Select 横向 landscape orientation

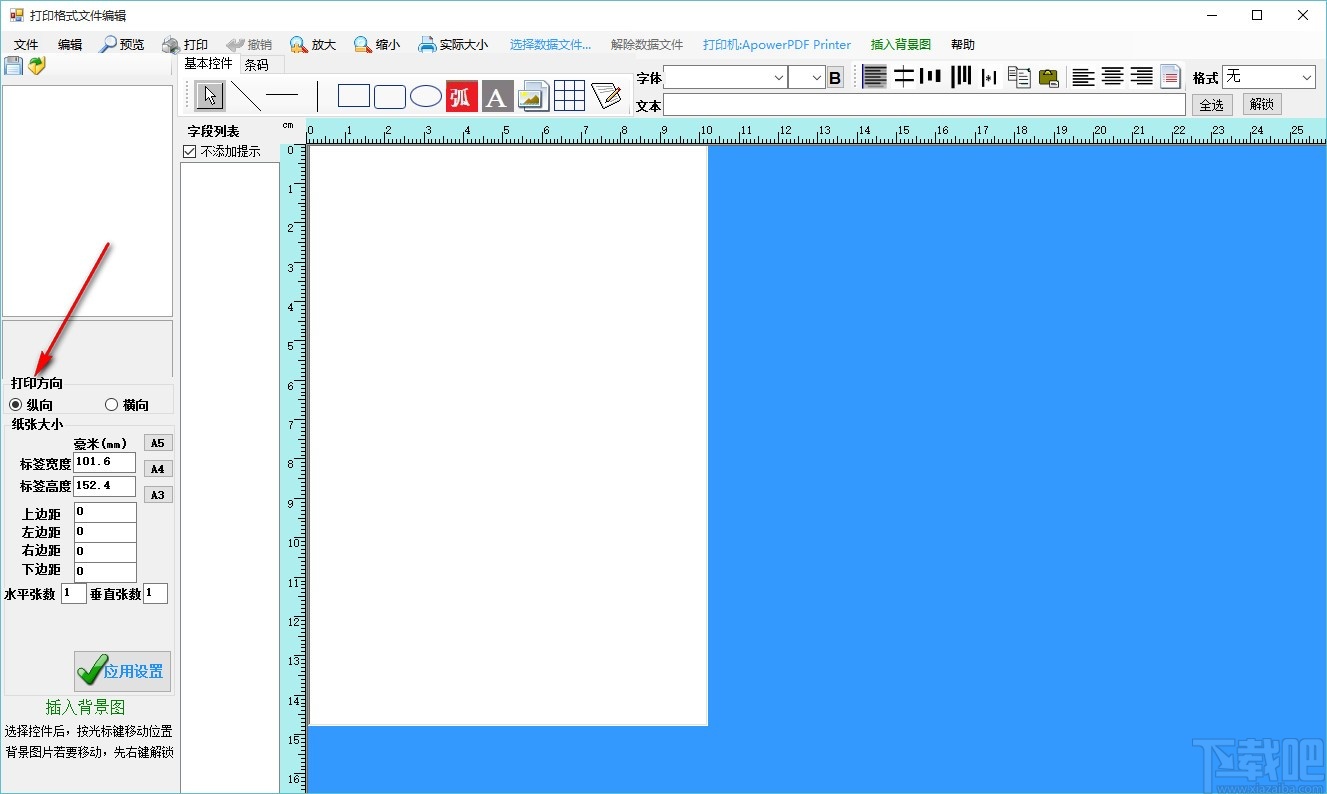point(127,405)
